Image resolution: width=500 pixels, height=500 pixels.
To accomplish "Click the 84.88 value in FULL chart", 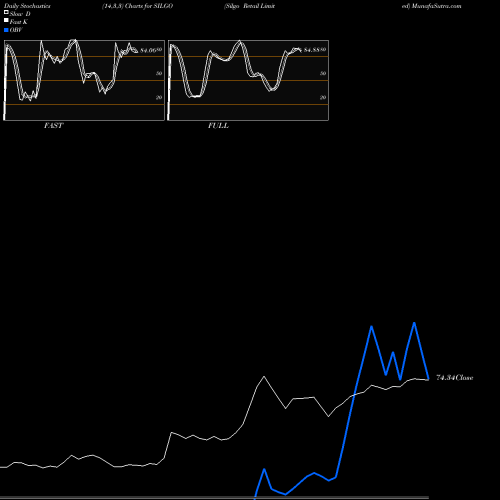I will pyautogui.click(x=312, y=50).
